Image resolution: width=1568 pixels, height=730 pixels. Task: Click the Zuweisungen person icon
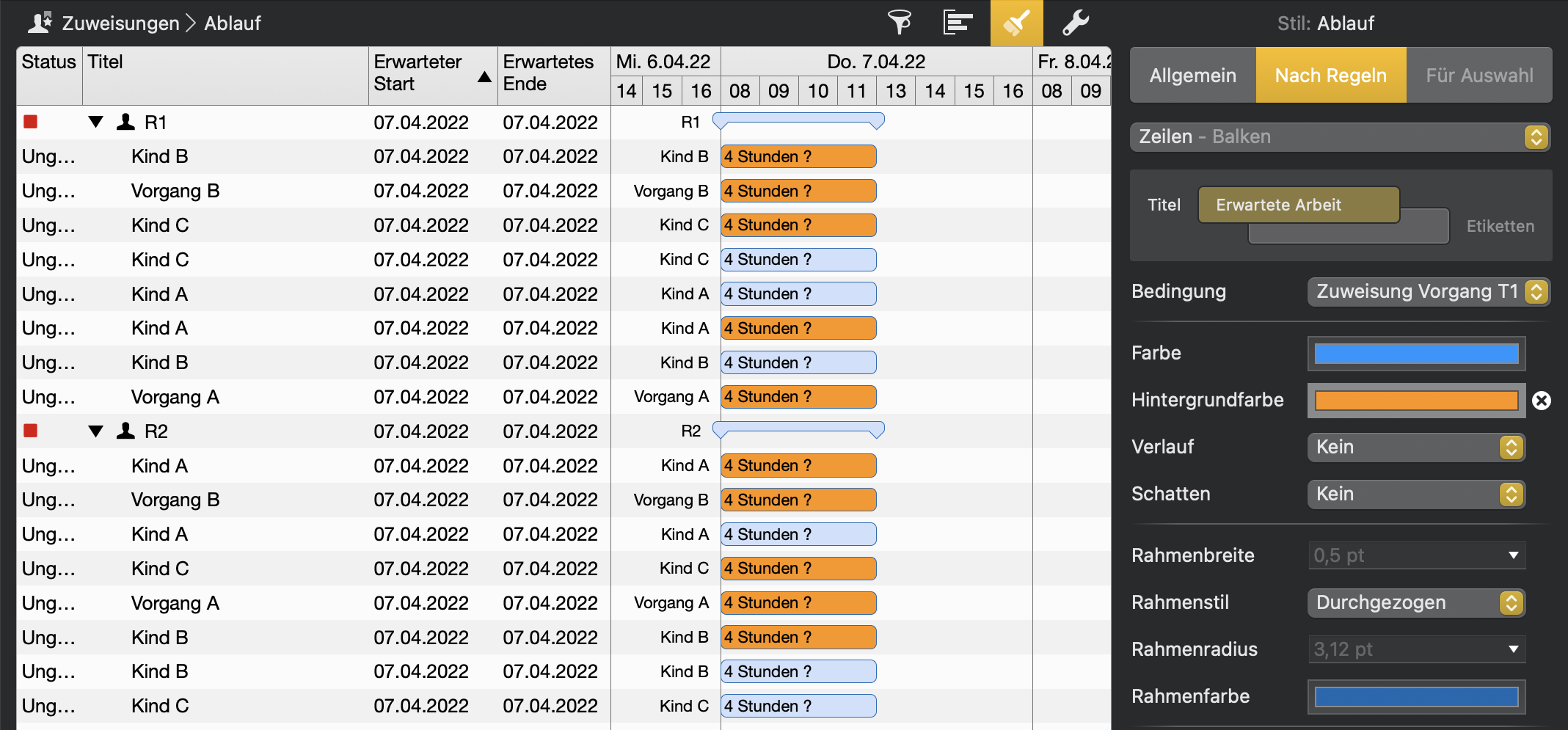(40, 23)
